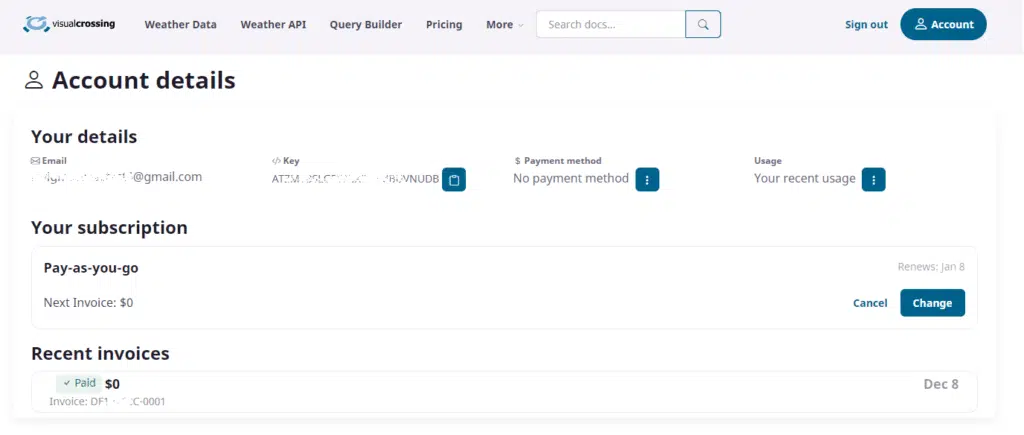1024x435 pixels.
Task: Click the Visual Crossing logo
Action: 69,24
